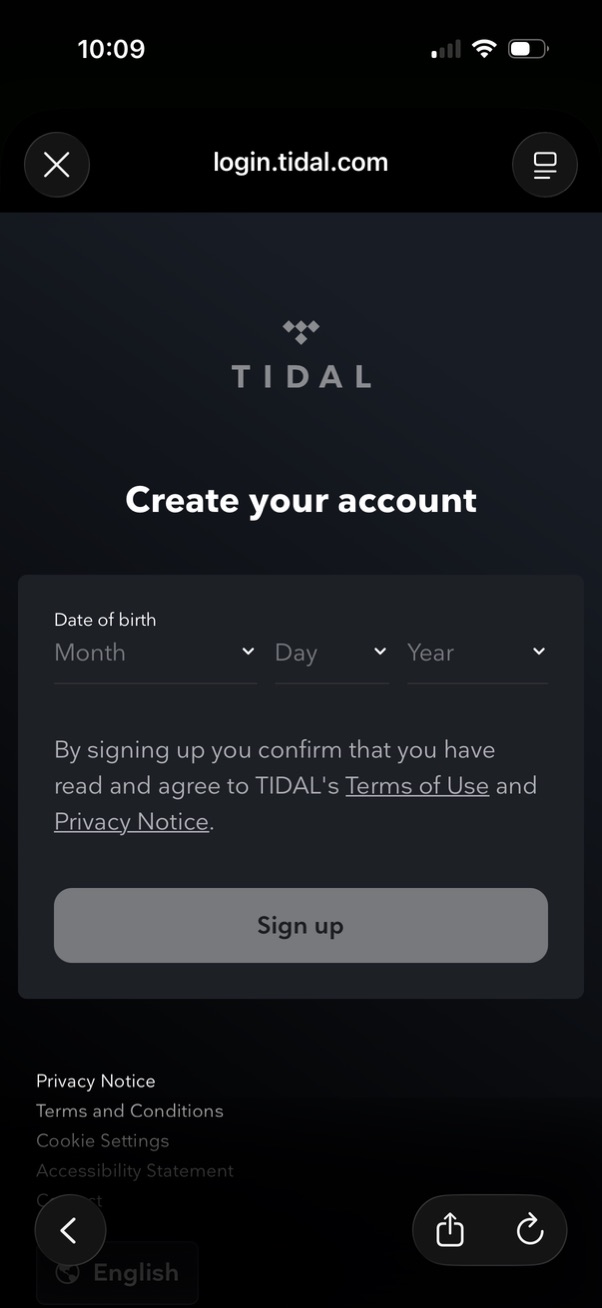Open the Month dropdown

(x=154, y=653)
